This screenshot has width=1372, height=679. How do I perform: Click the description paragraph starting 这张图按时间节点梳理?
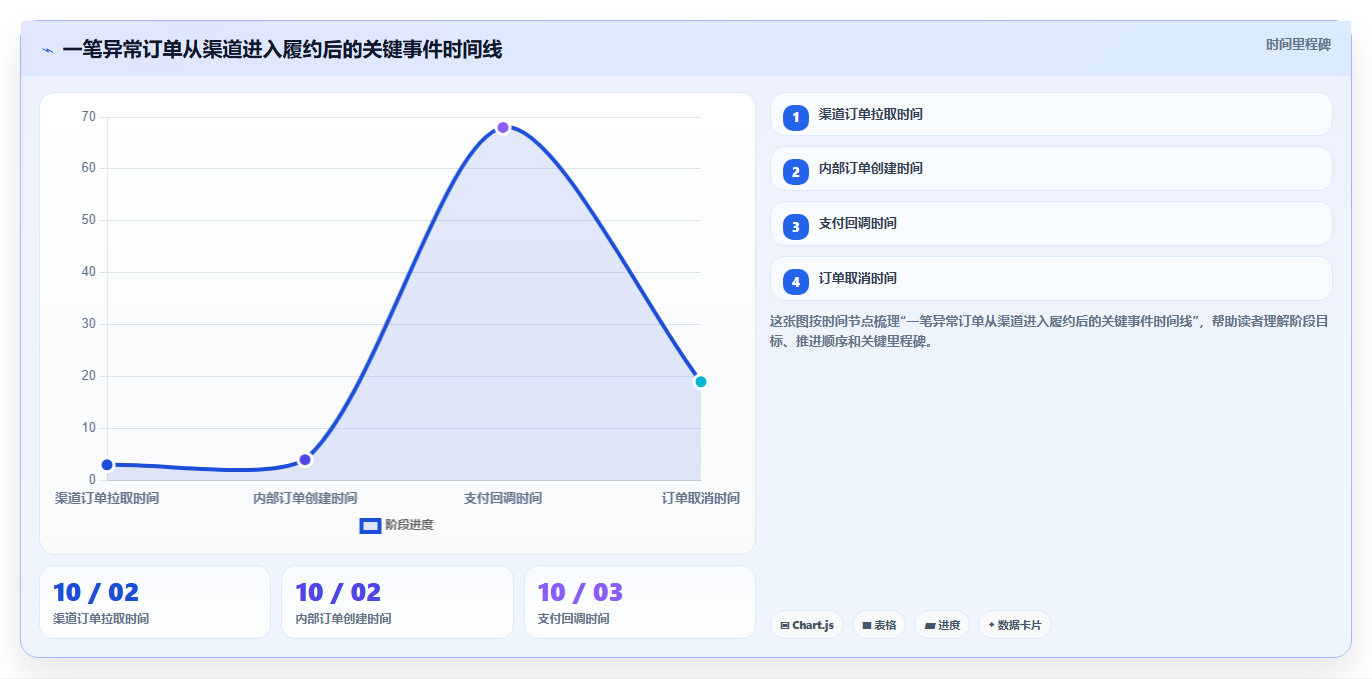(x=1049, y=331)
